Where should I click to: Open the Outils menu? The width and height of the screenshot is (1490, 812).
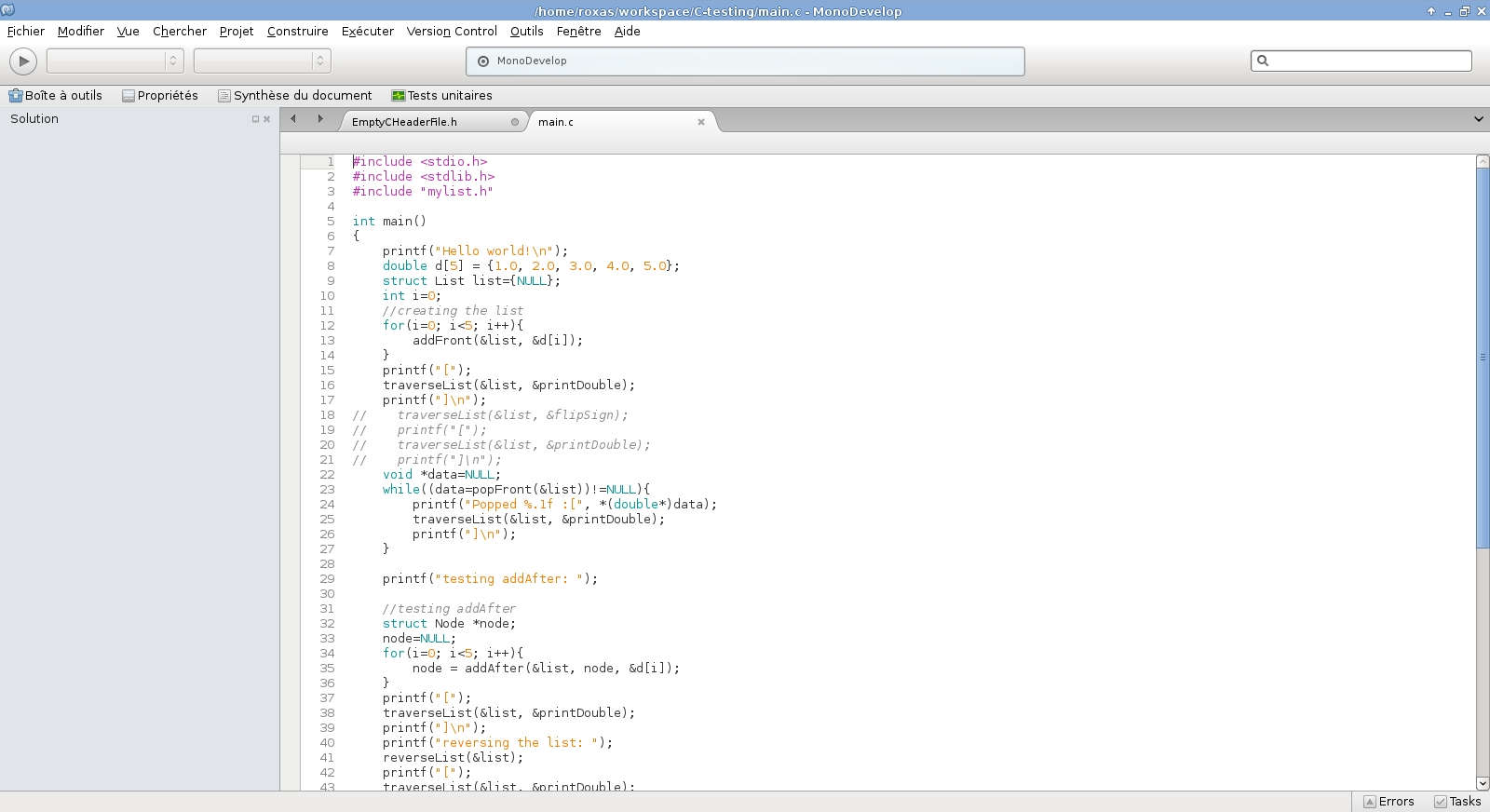coord(527,31)
